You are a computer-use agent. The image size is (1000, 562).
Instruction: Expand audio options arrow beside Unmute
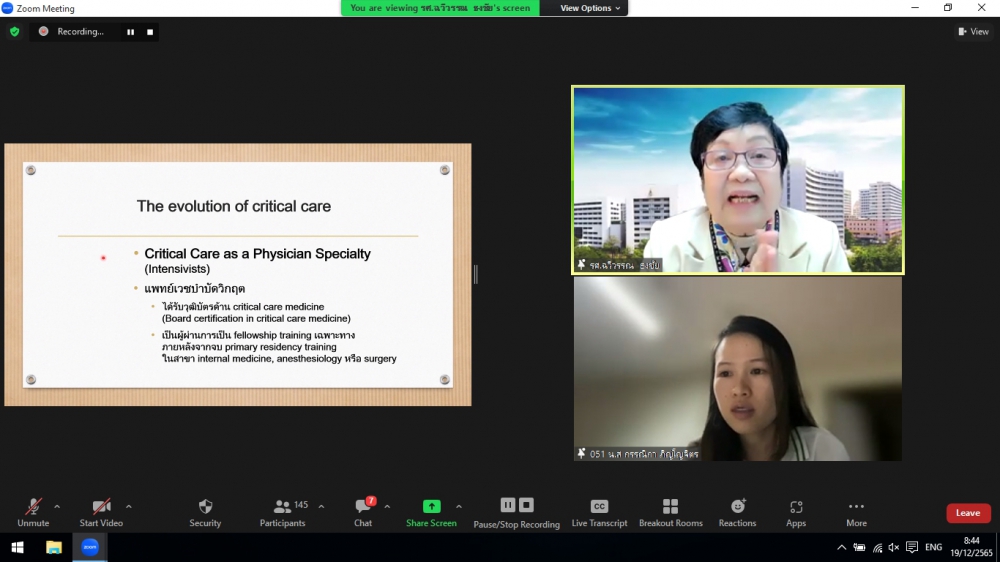[x=57, y=506]
